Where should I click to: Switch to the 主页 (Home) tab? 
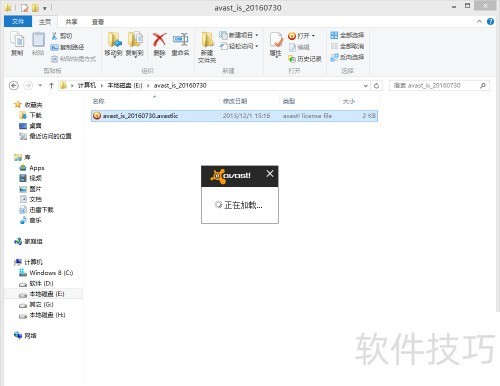tap(45, 22)
